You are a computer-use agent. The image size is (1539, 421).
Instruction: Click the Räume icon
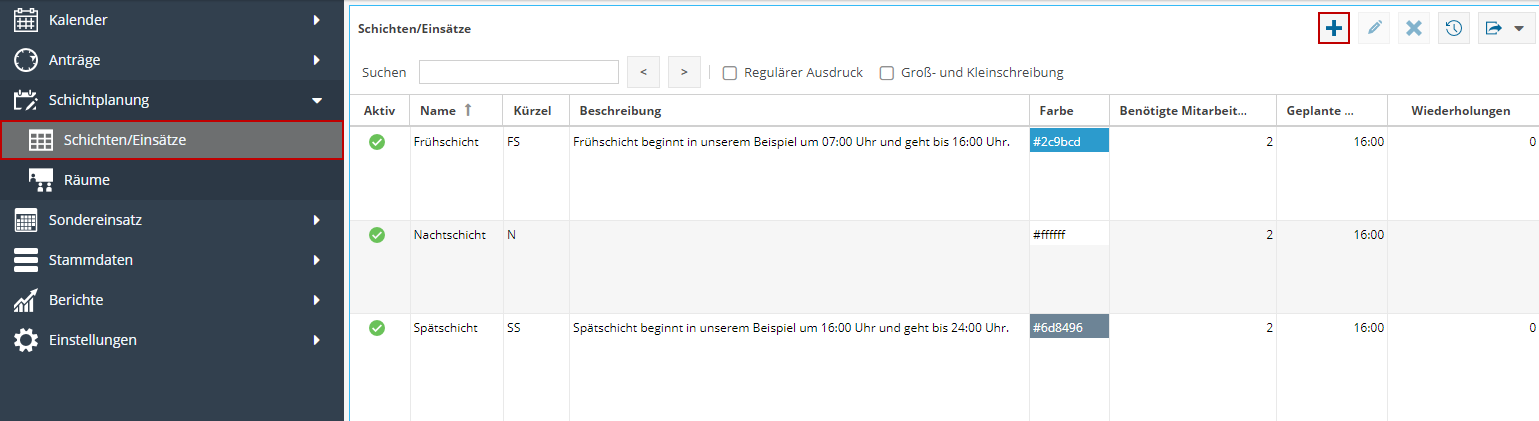(x=41, y=180)
